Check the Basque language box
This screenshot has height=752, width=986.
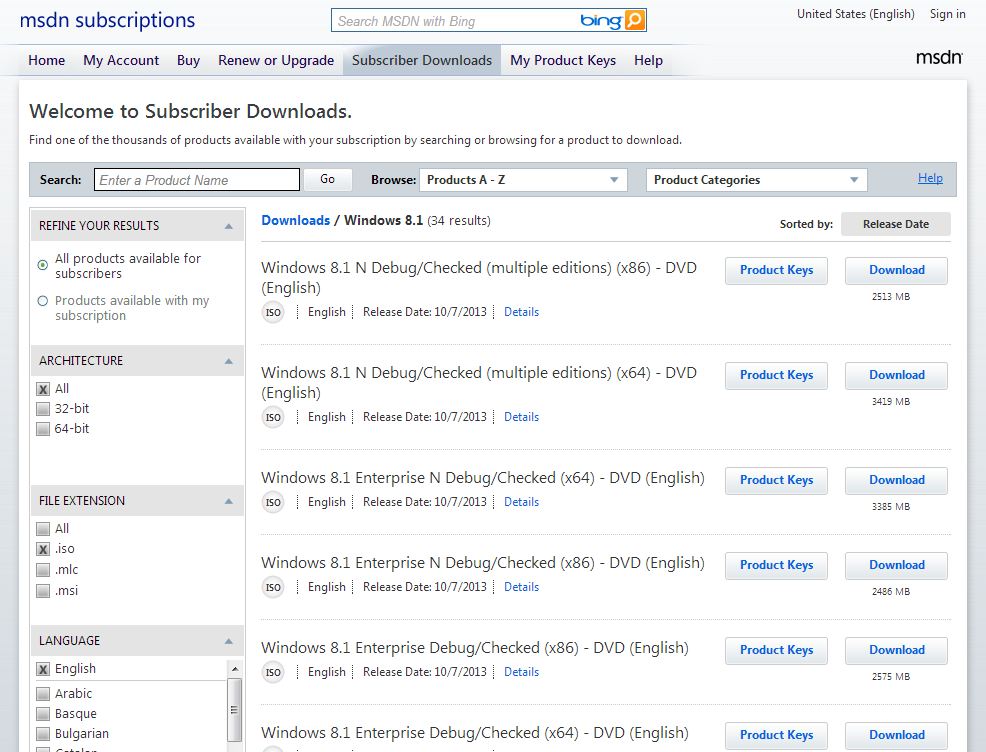pos(43,714)
